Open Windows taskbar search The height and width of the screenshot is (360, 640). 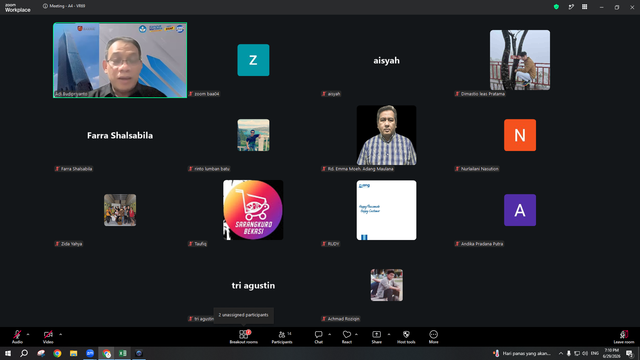click(24, 353)
